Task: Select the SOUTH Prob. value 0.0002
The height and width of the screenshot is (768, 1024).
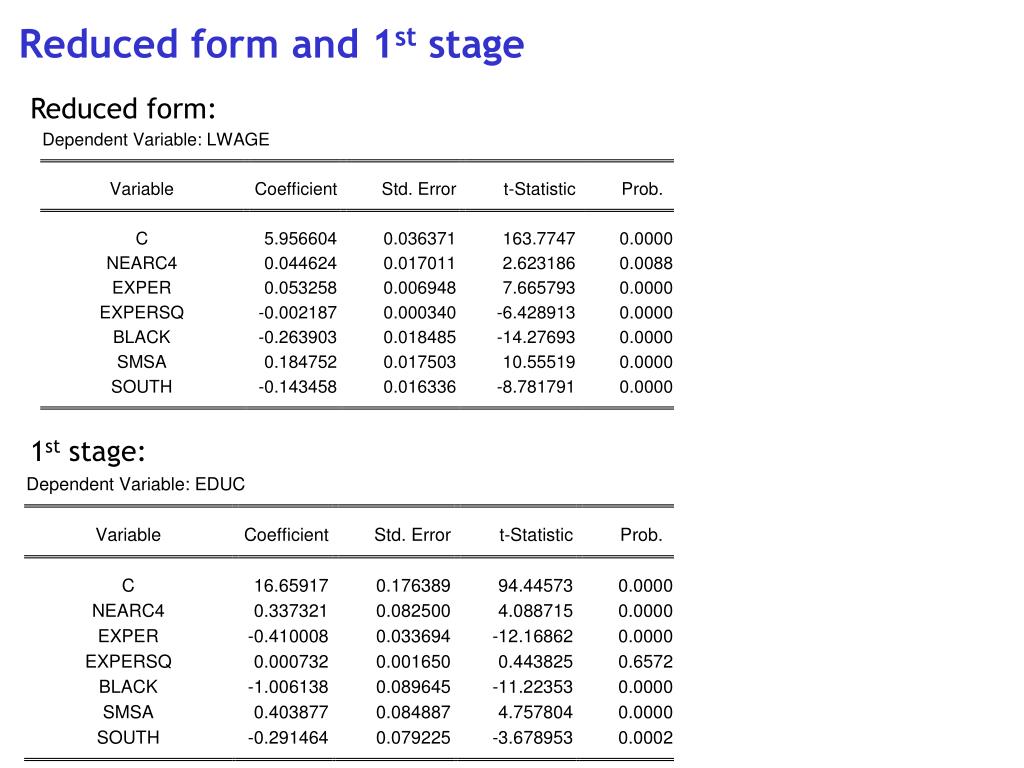Action: click(x=645, y=737)
